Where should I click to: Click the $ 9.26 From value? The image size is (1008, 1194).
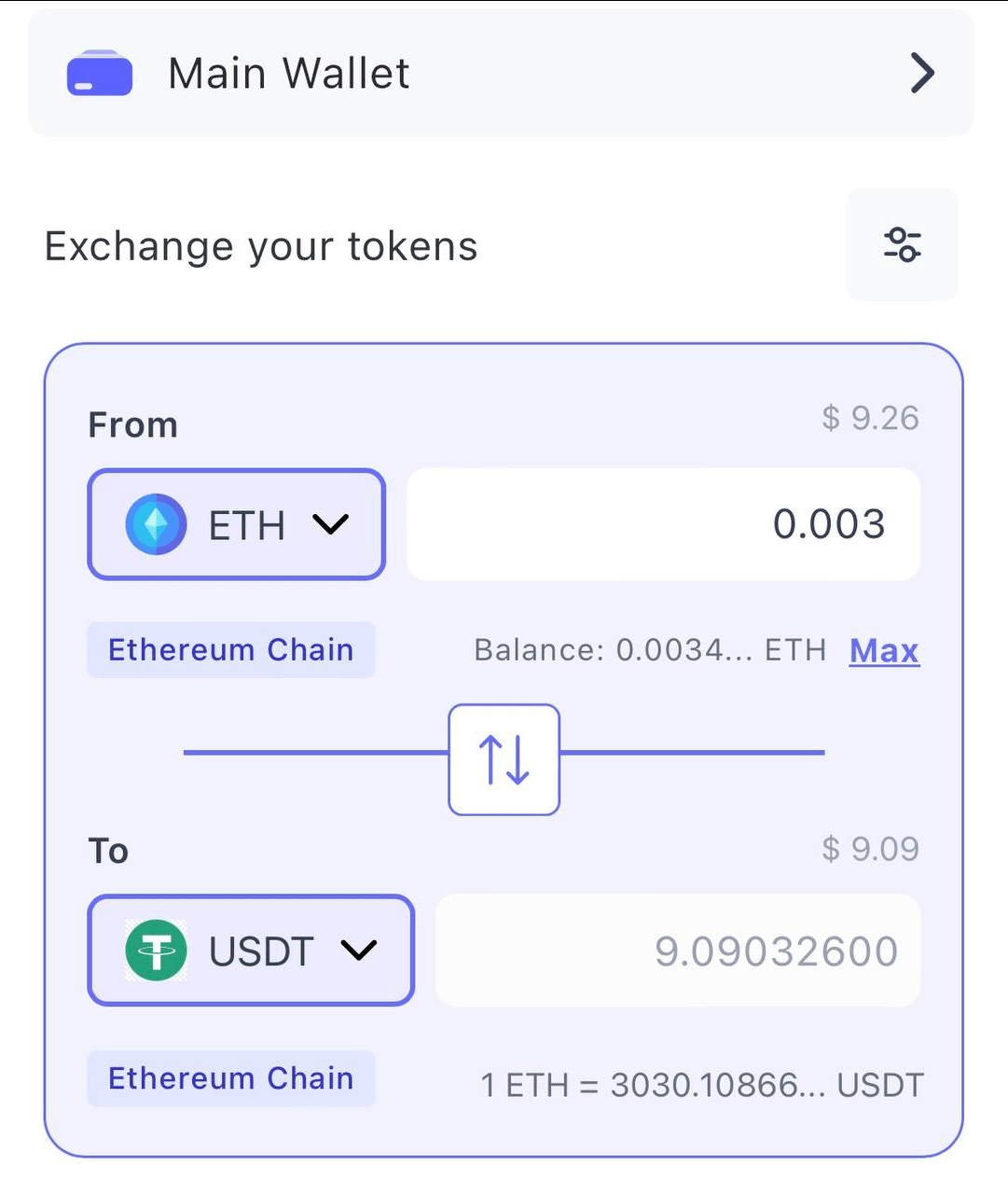click(870, 418)
